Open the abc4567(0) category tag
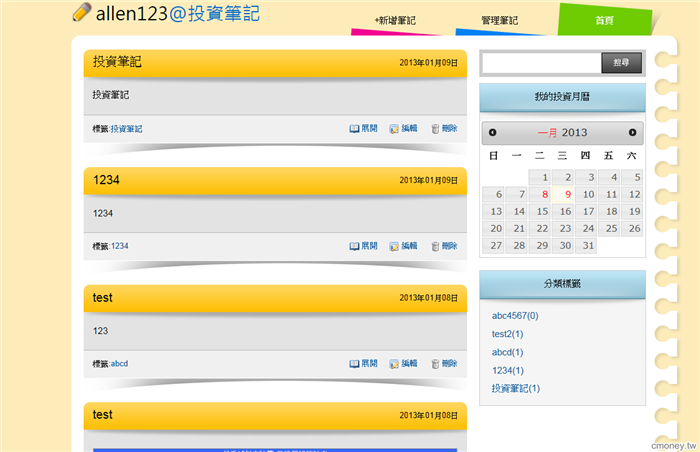The image size is (700, 452). [x=515, y=316]
